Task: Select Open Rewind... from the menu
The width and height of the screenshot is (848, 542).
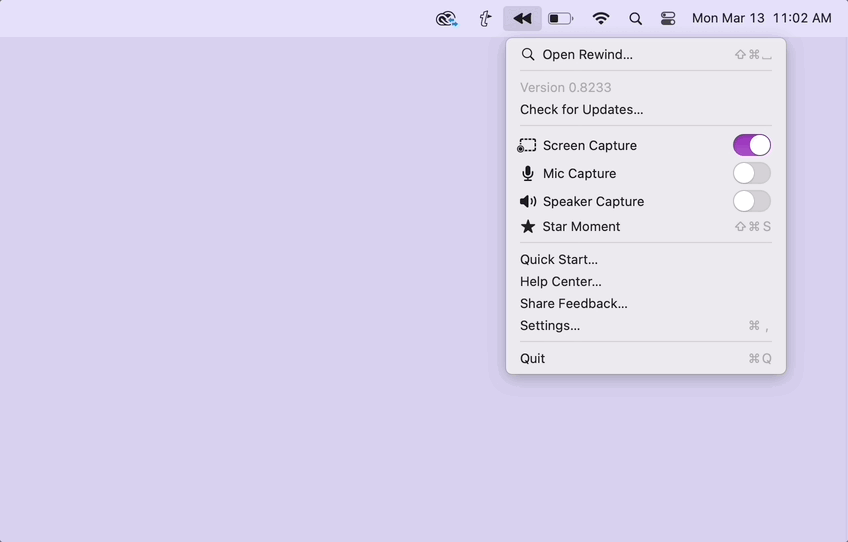Action: pos(646,54)
